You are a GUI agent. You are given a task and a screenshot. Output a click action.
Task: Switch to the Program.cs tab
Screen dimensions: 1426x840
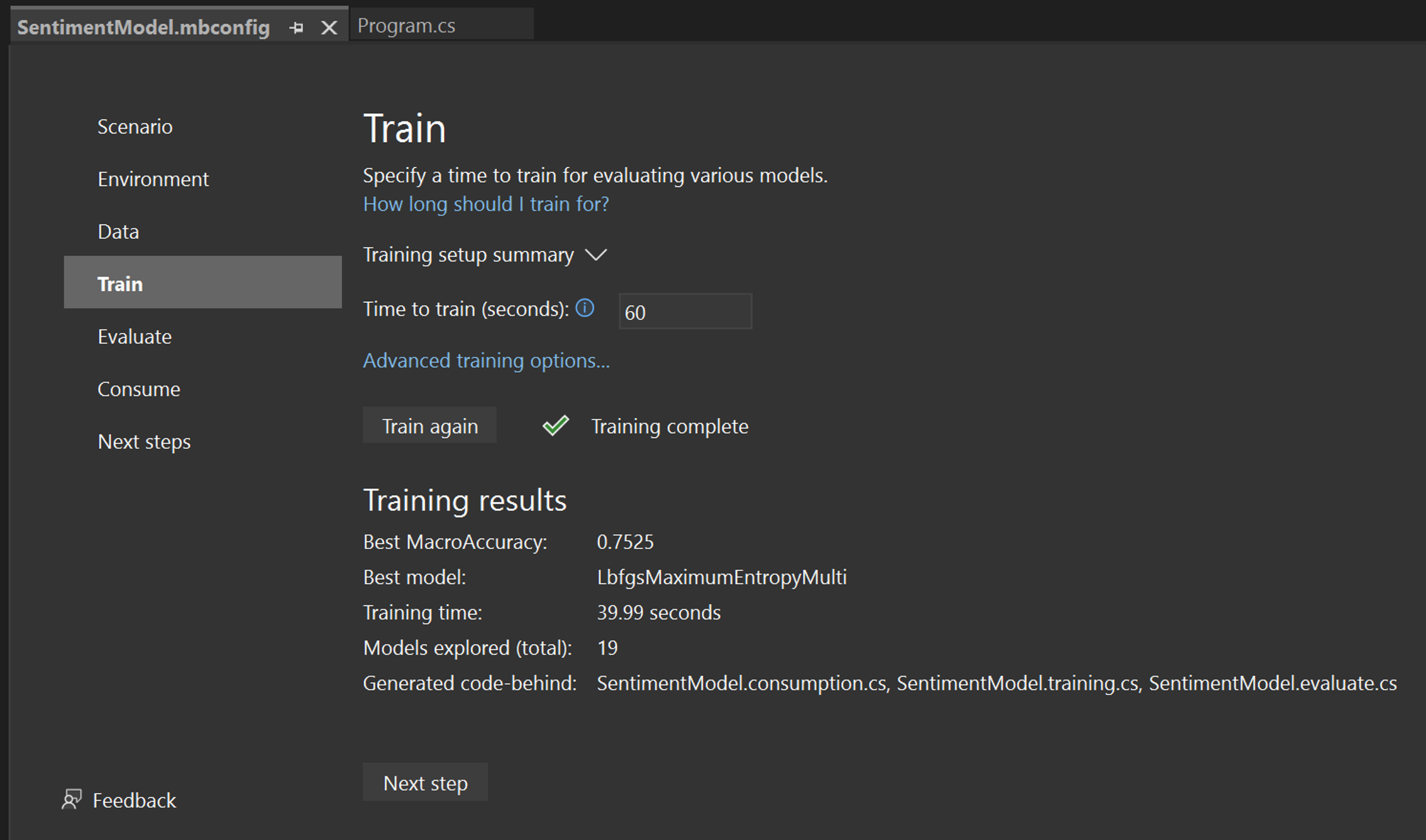click(406, 26)
